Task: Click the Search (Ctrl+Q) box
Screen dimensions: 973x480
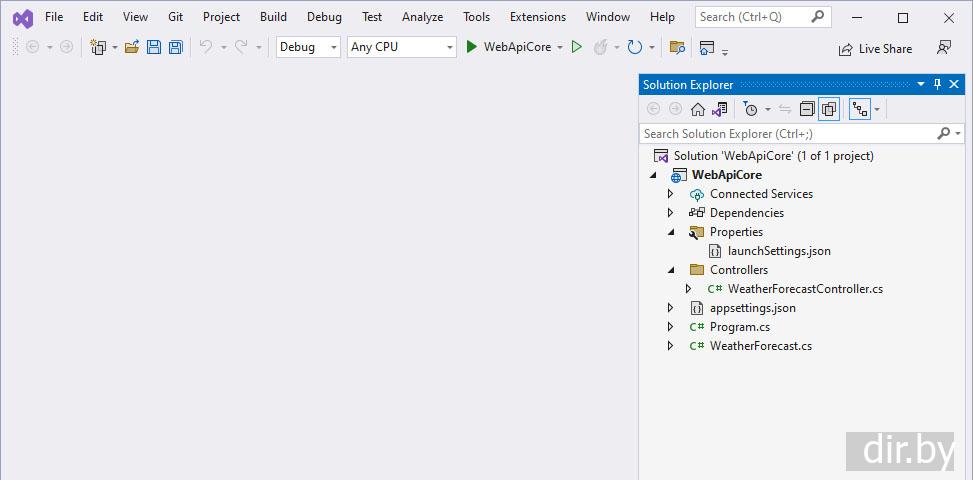Action: click(x=763, y=17)
